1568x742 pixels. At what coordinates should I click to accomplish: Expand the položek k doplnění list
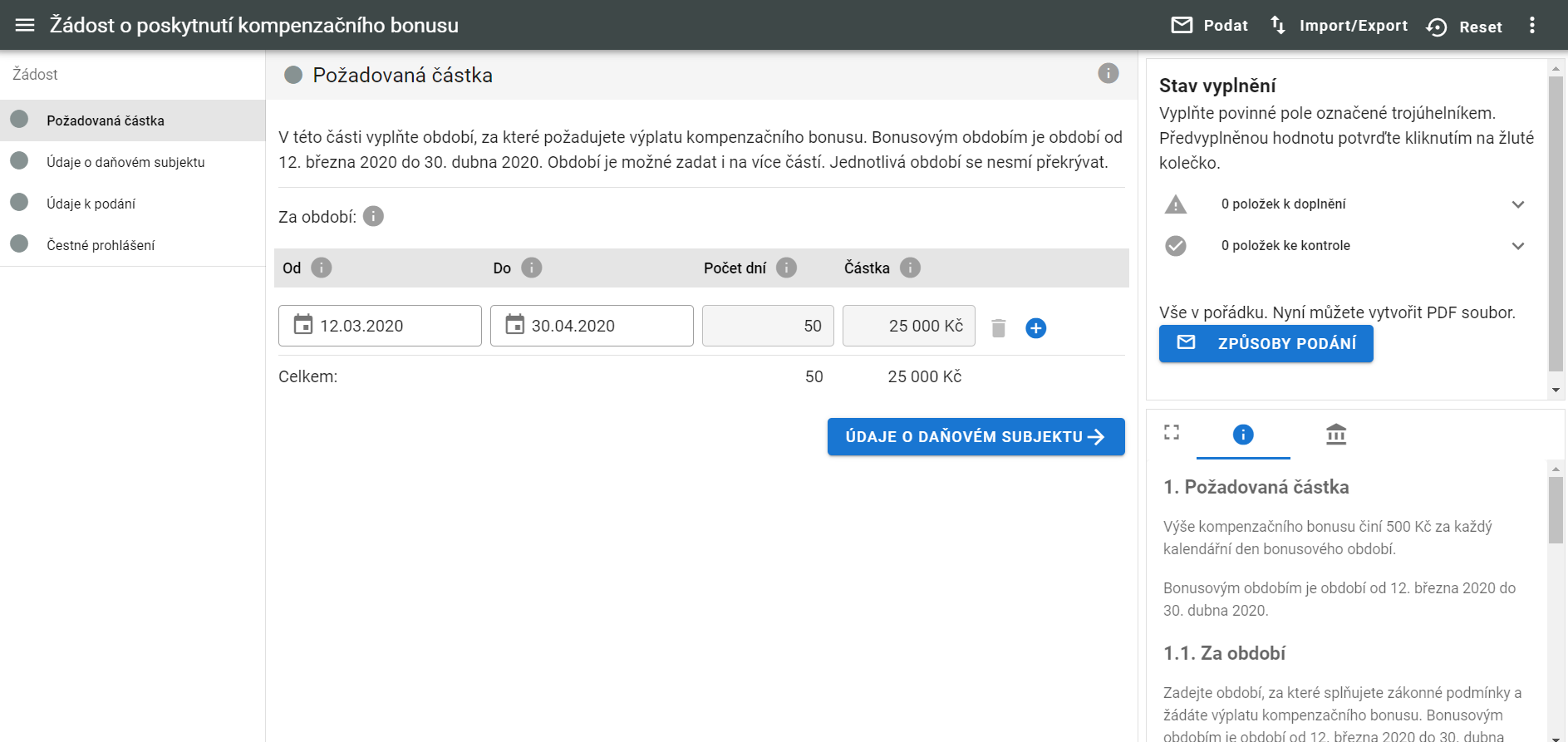(1517, 204)
